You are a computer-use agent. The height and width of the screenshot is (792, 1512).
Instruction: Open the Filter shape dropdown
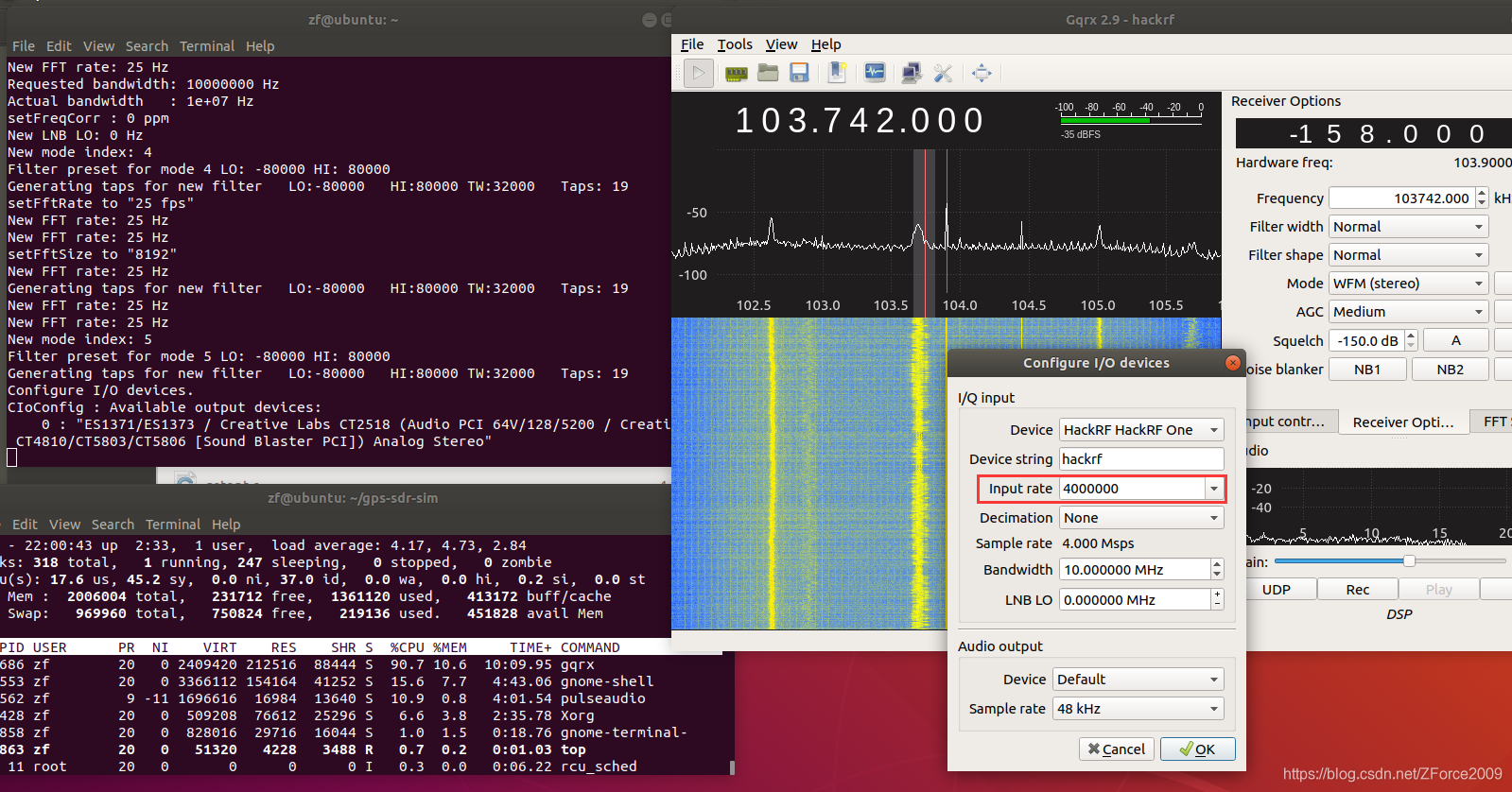click(1409, 255)
